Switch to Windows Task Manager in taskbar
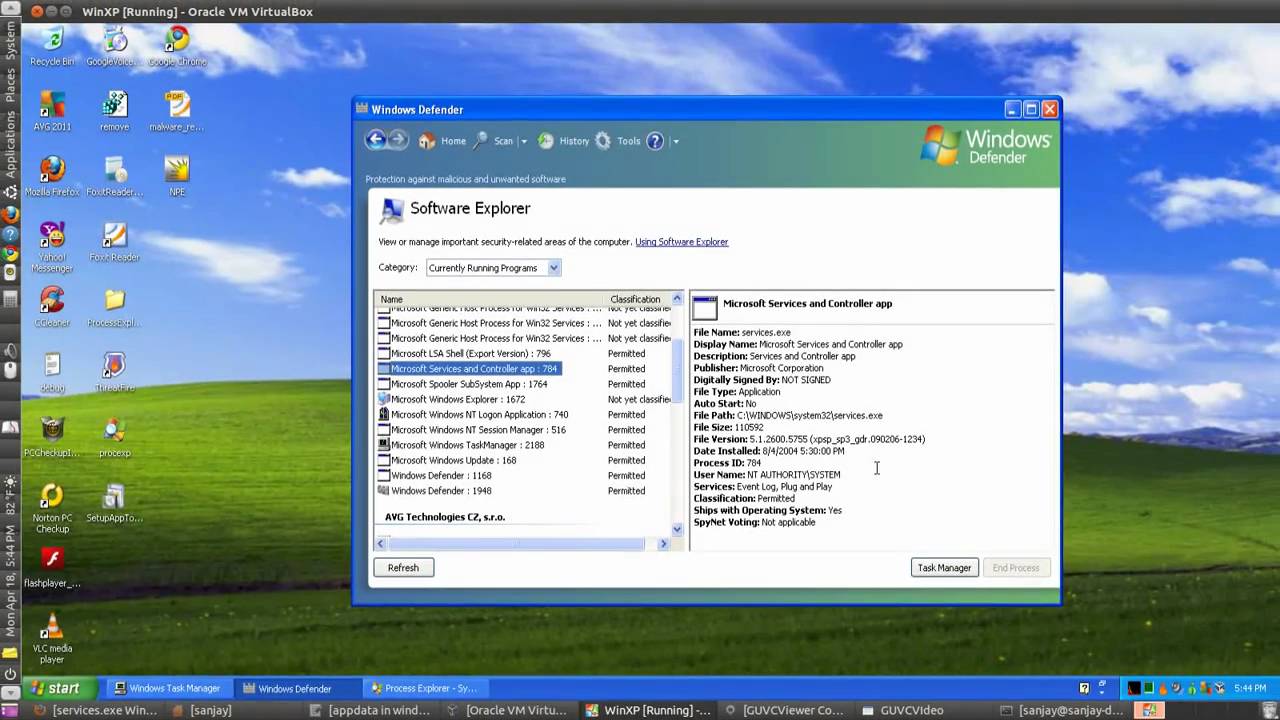Viewport: 1280px width, 720px height. [x=168, y=688]
